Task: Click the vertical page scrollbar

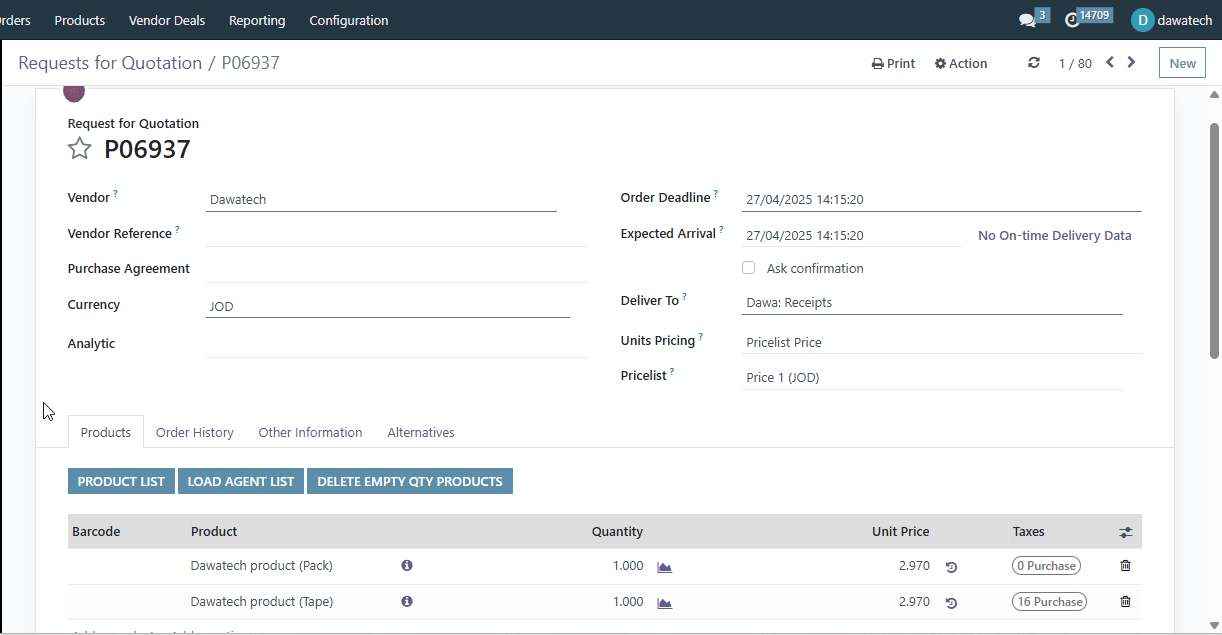Action: click(1215, 240)
